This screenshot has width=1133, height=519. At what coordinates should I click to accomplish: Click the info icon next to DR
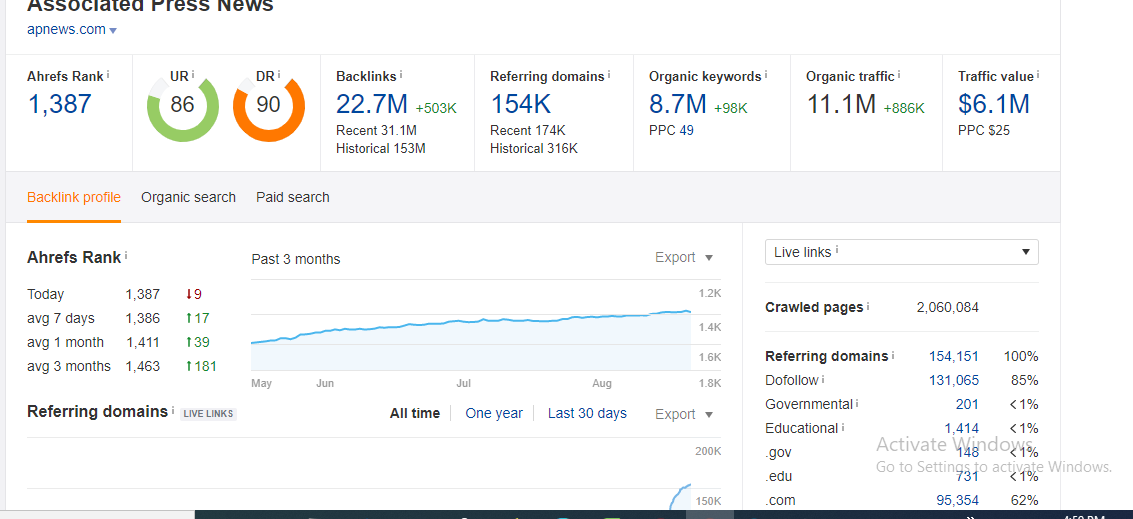click(x=279, y=75)
